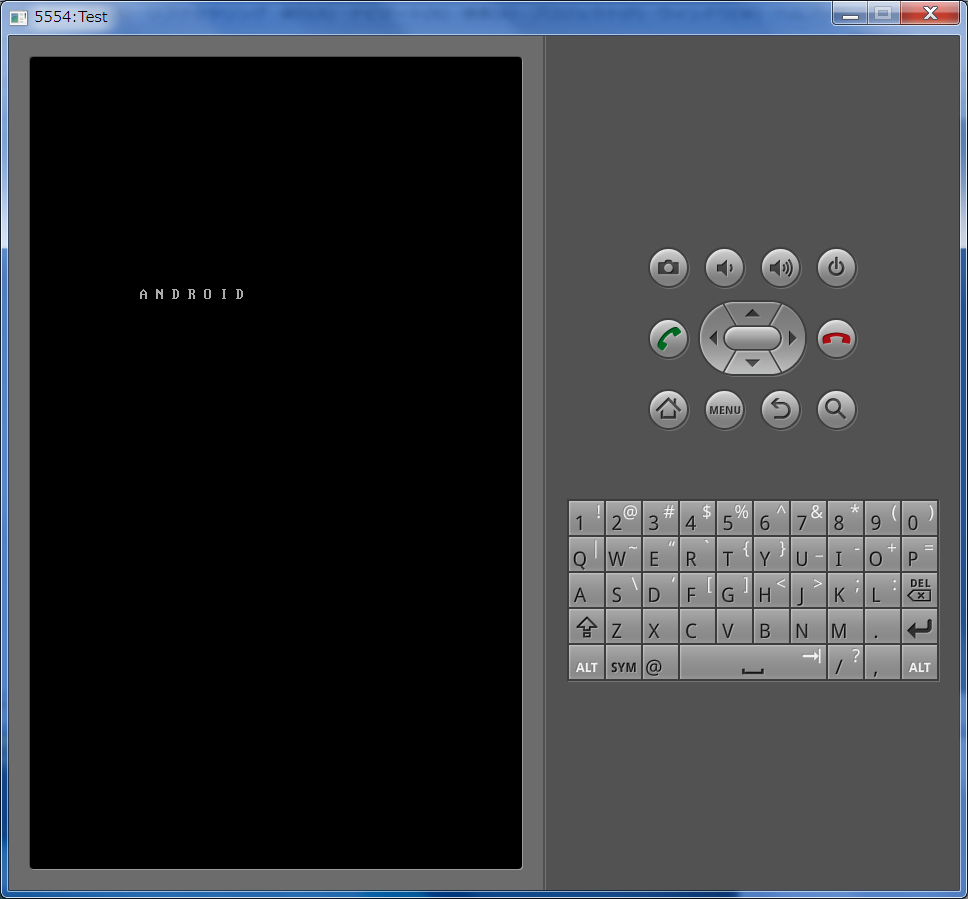This screenshot has height=899, width=968.
Task: Tap the F key
Action: [x=697, y=590]
